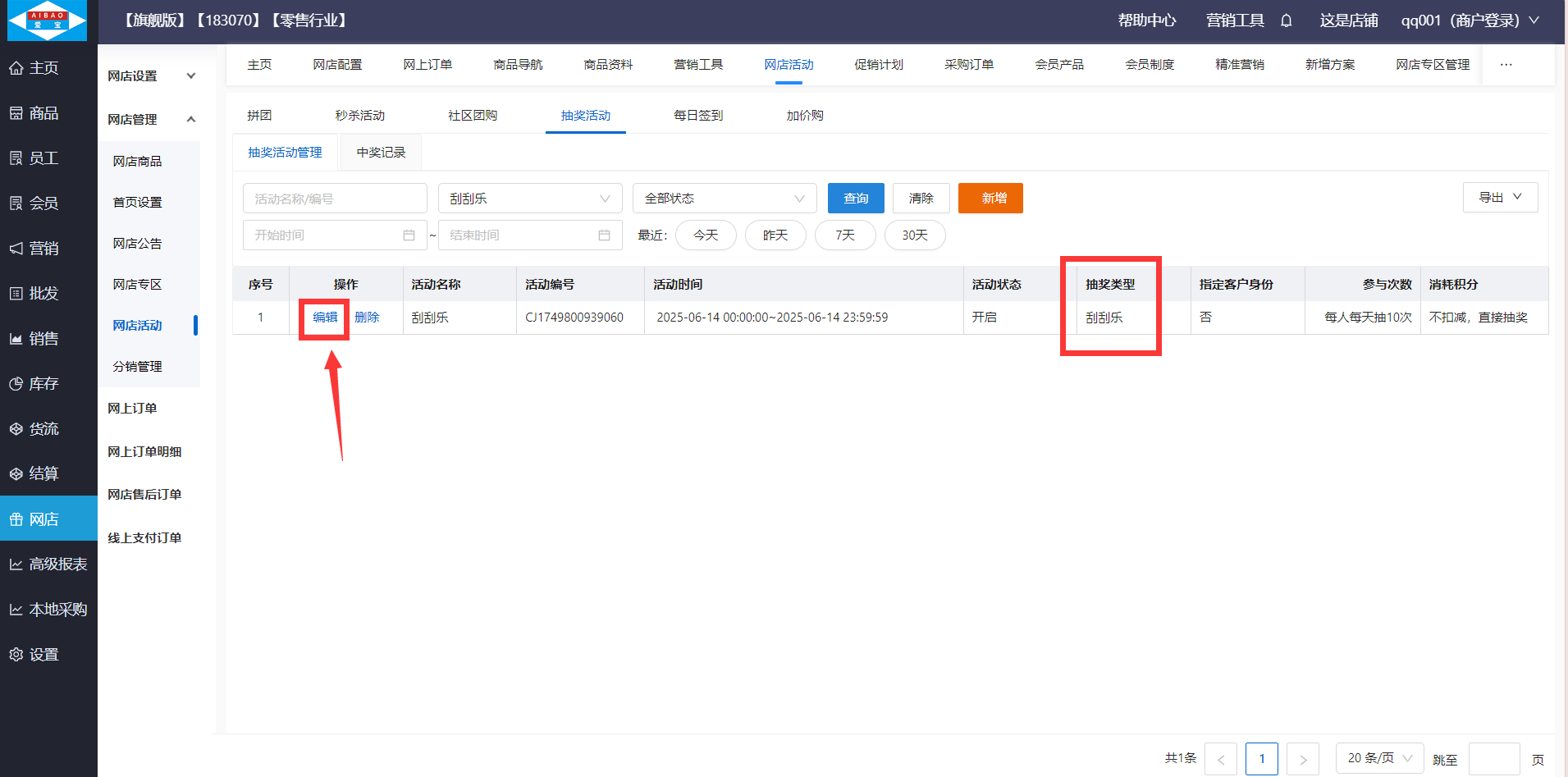
Task: Switch to the 中奖记录 tab
Action: pos(381,153)
